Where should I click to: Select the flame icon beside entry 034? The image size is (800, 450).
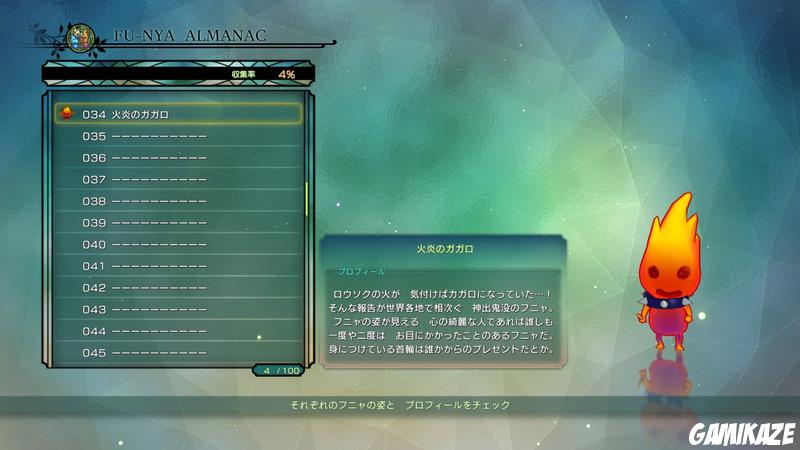click(x=66, y=113)
